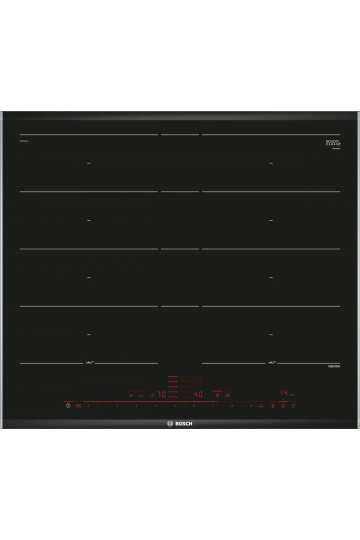Set power level 0 on the slider
This screenshot has width=360, height=540.
88,406
